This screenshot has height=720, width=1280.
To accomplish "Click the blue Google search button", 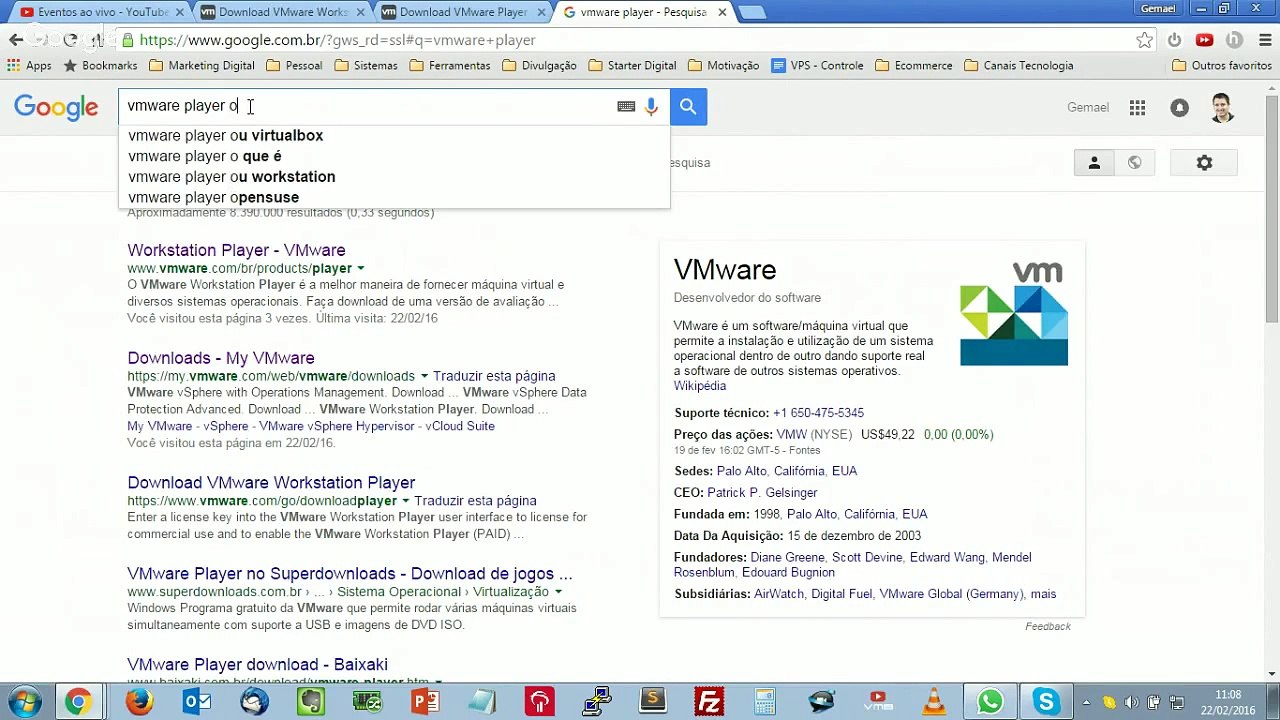I will pyautogui.click(x=688, y=106).
